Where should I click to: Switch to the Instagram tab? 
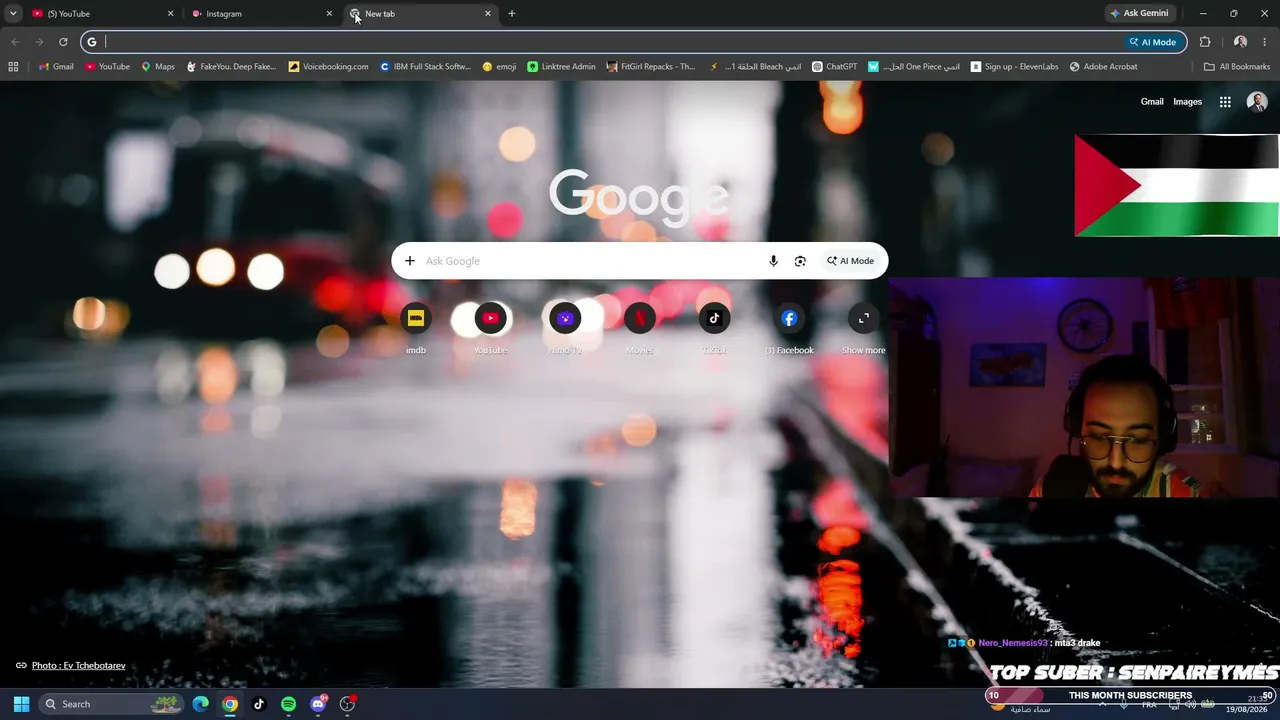262,14
